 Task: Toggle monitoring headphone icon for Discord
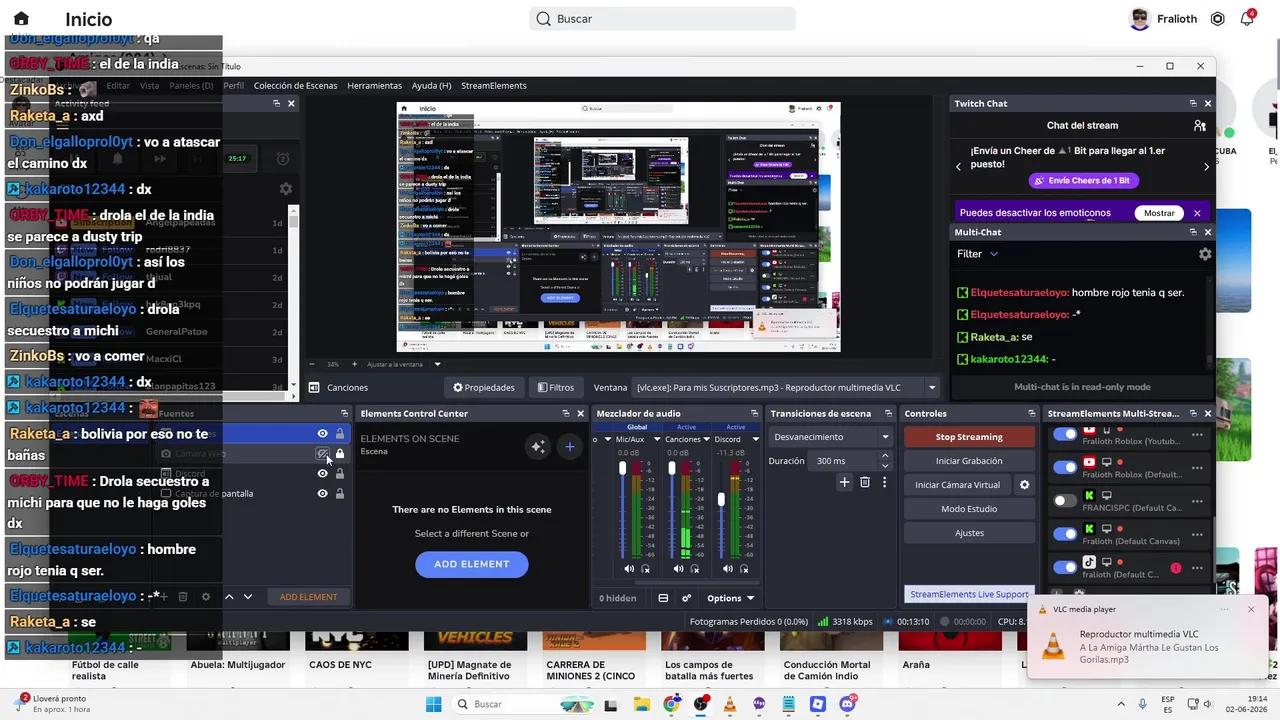(746, 569)
